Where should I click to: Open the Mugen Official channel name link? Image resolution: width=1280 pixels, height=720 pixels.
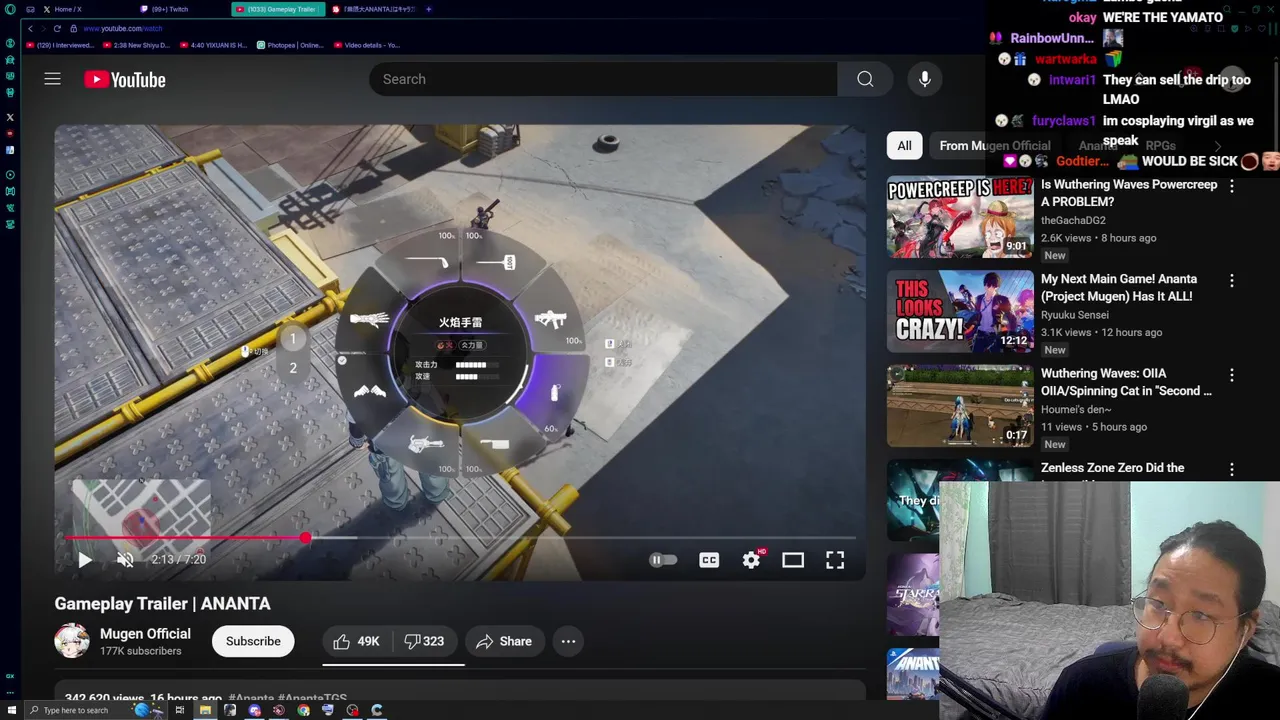click(x=145, y=633)
